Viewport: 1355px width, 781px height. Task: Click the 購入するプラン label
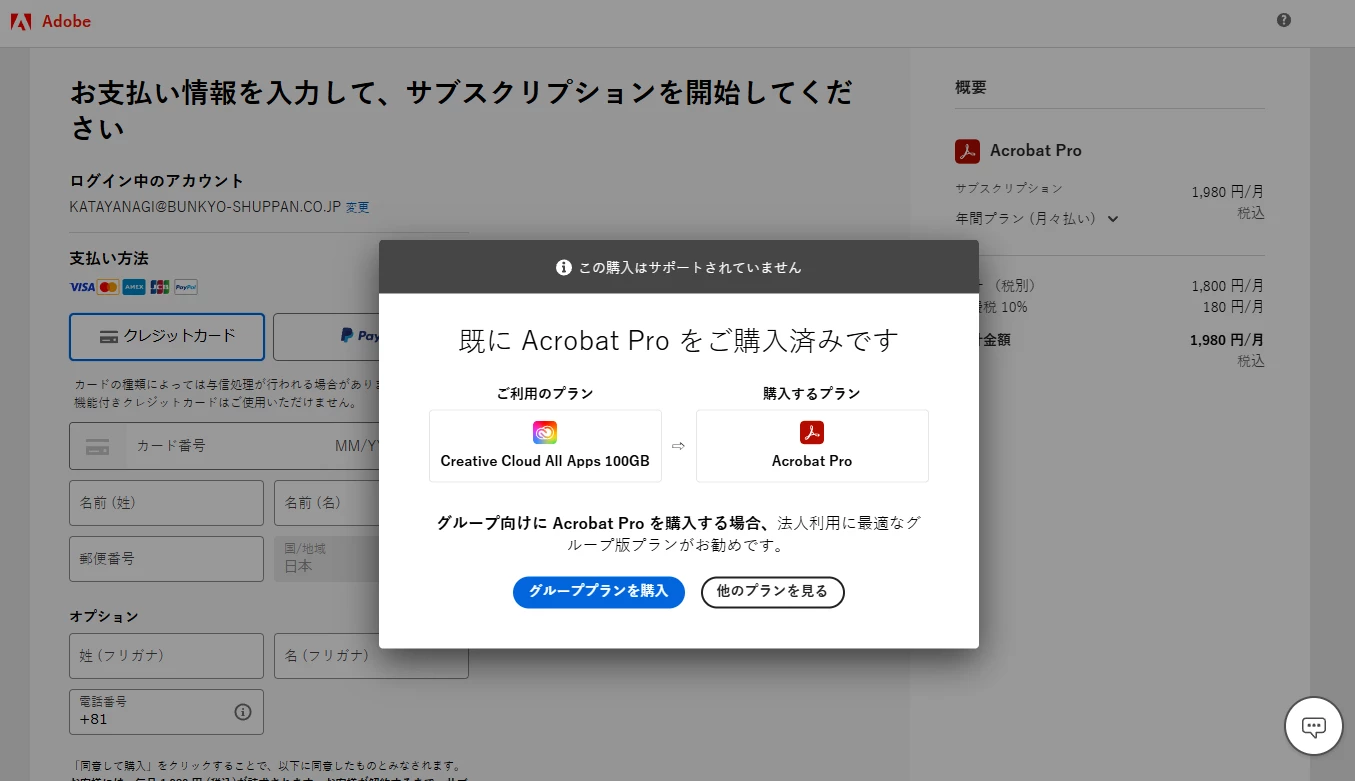pos(812,394)
